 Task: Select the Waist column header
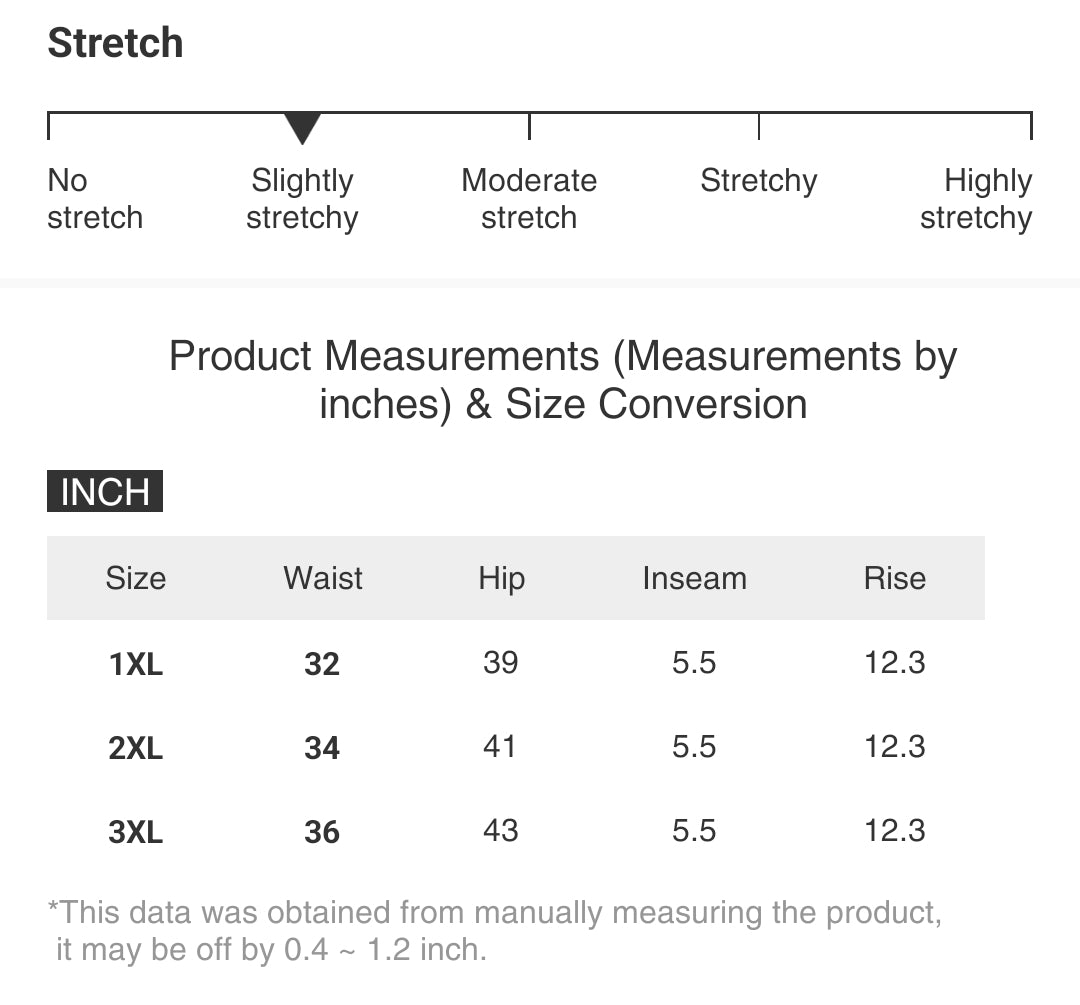coord(323,578)
